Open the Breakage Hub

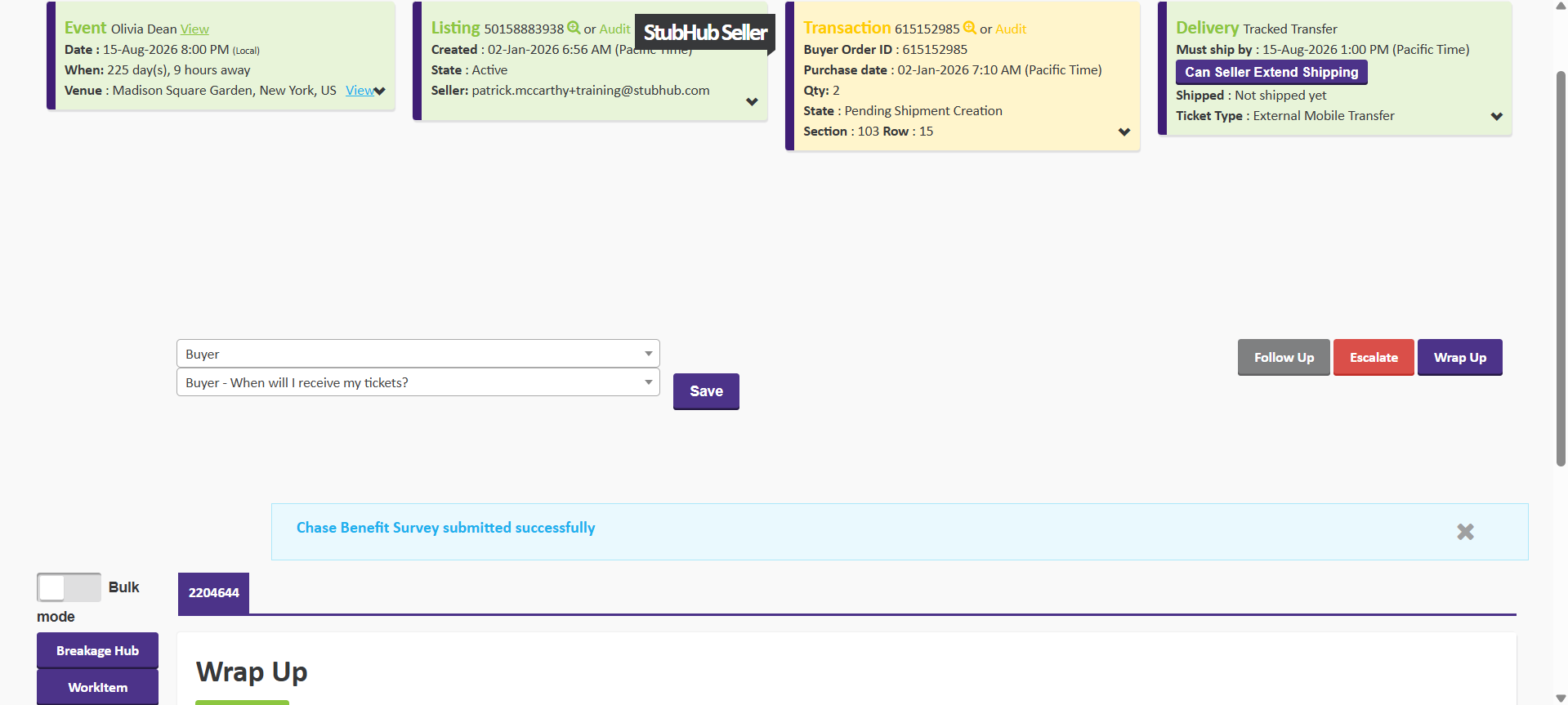point(97,650)
